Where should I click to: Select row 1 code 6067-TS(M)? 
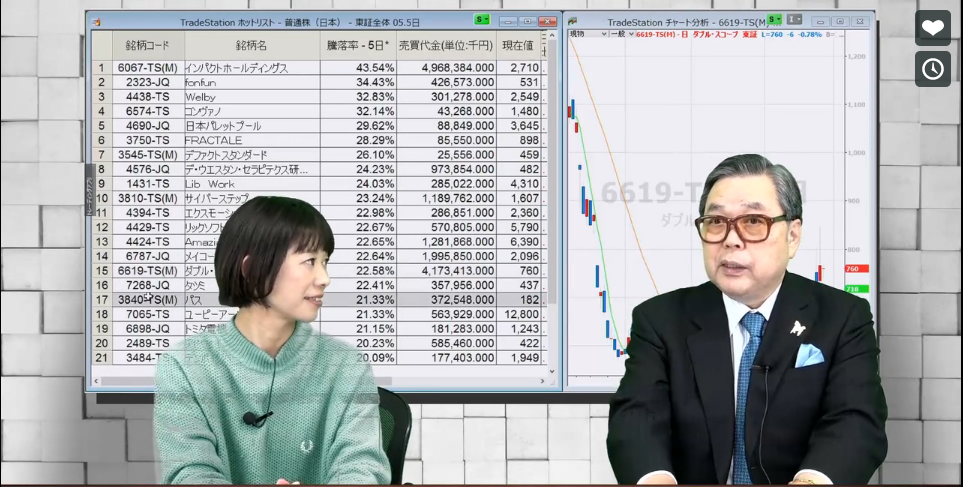click(x=147, y=68)
